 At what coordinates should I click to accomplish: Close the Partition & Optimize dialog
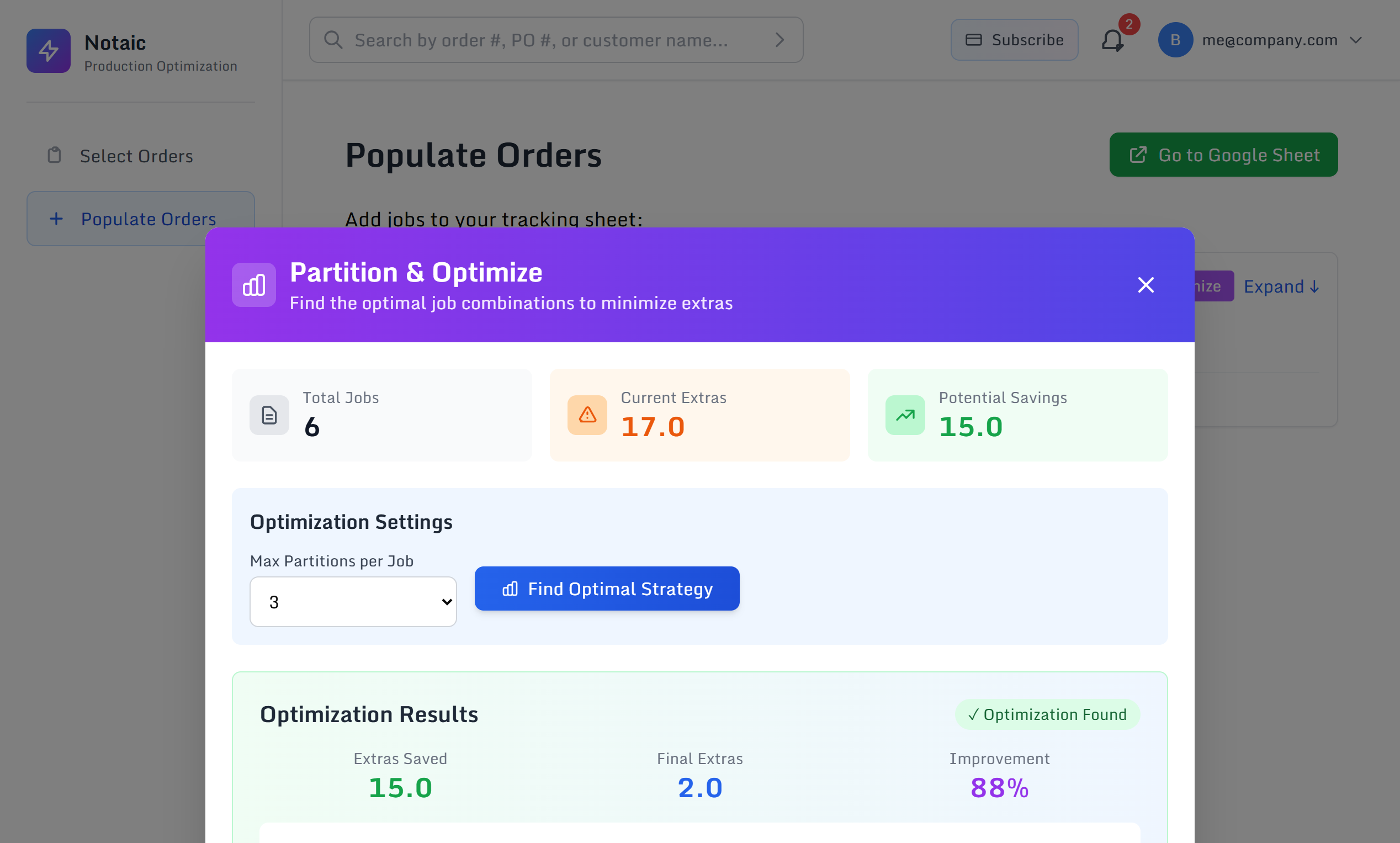click(x=1146, y=285)
